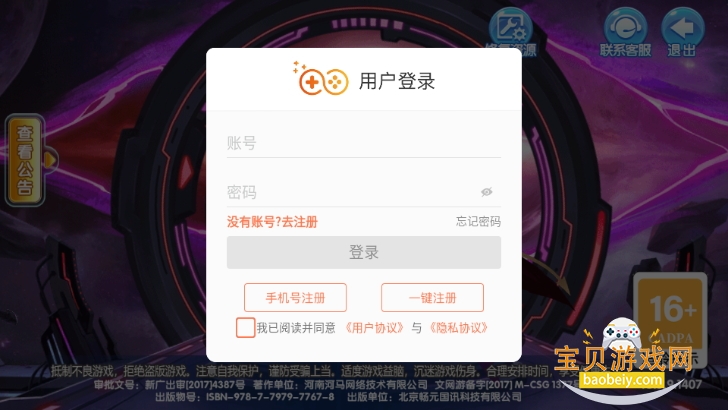728x410 pixels.
Task: Toggle password visibility eye icon
Action: (487, 192)
